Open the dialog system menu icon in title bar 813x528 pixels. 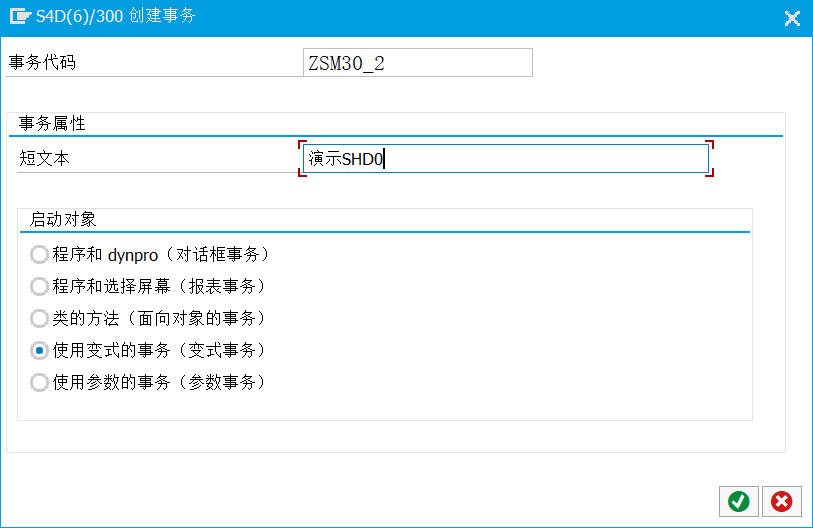20,16
